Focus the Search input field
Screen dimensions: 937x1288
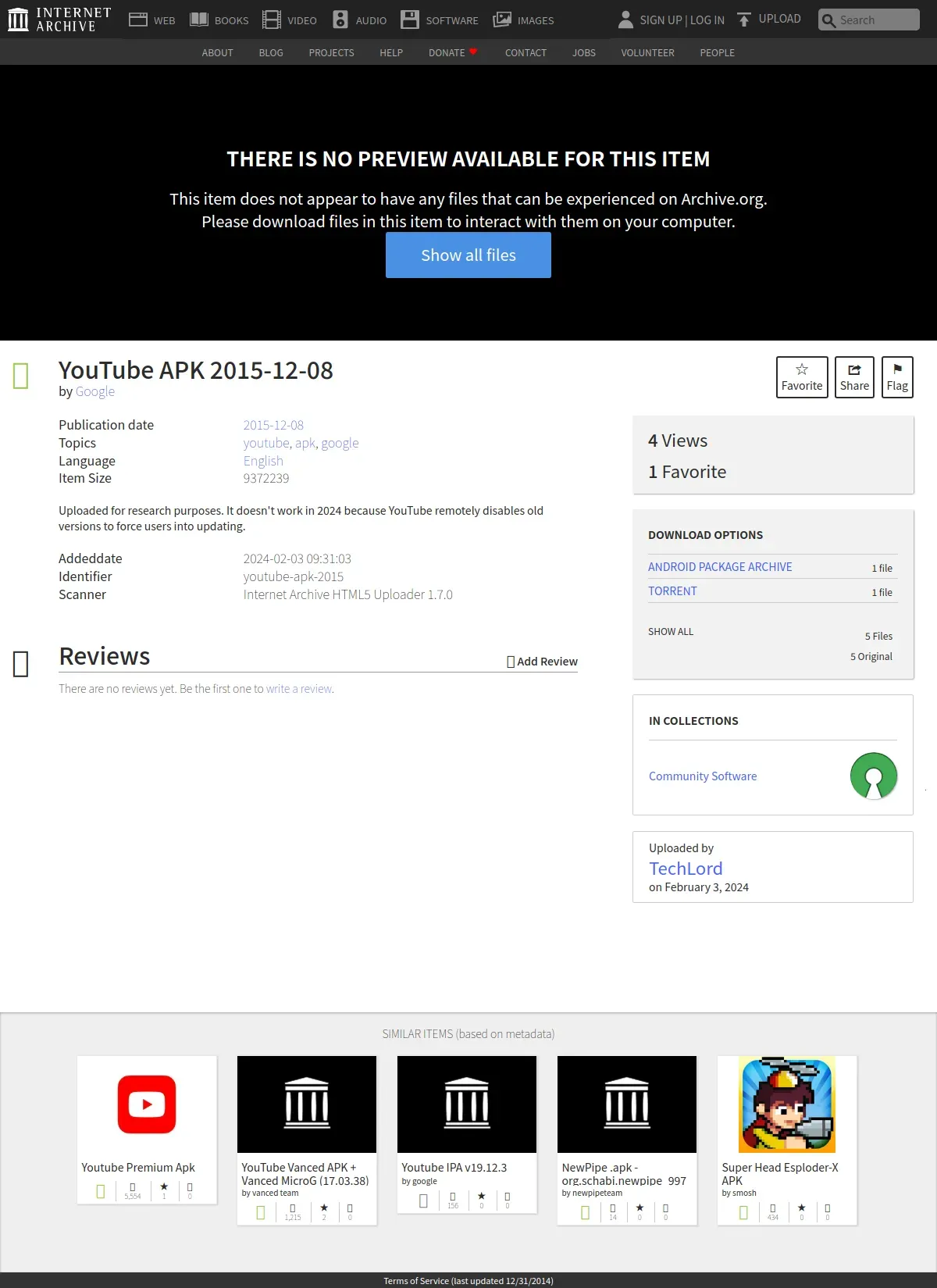coord(869,20)
